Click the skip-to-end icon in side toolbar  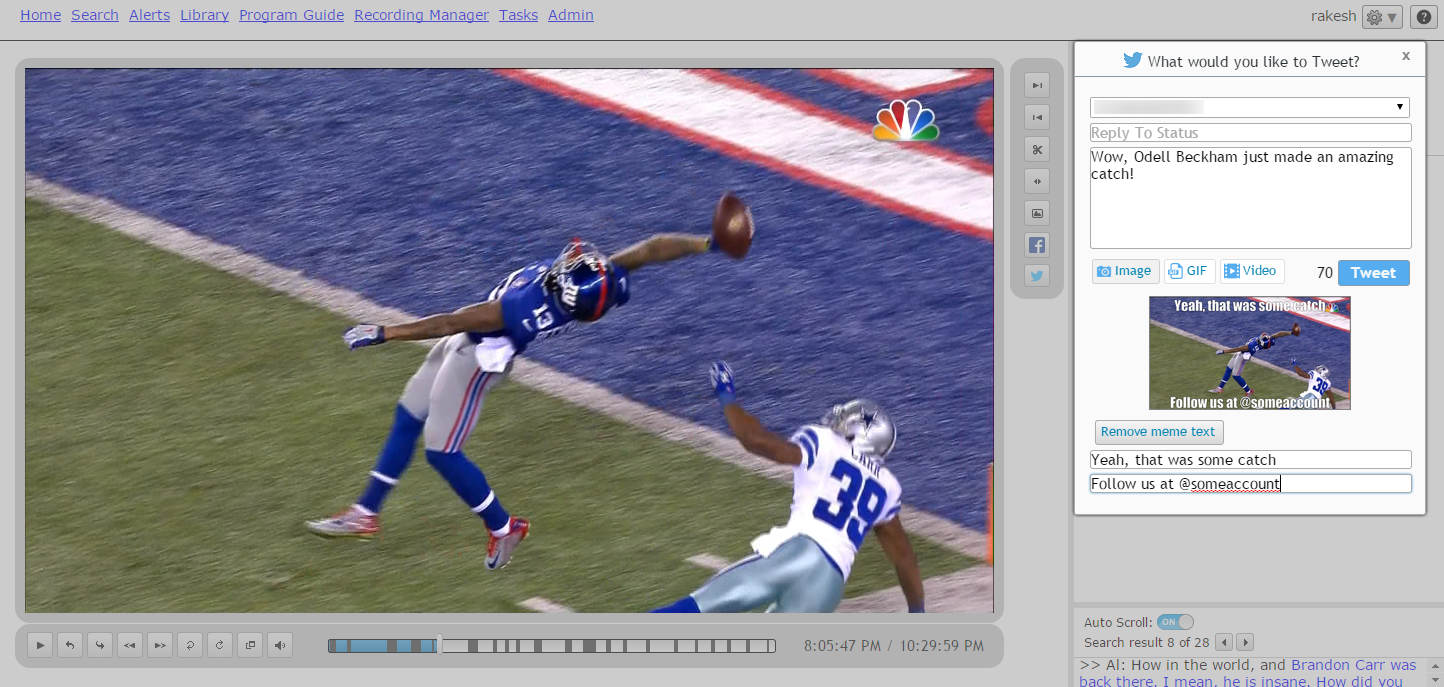tap(1037, 86)
